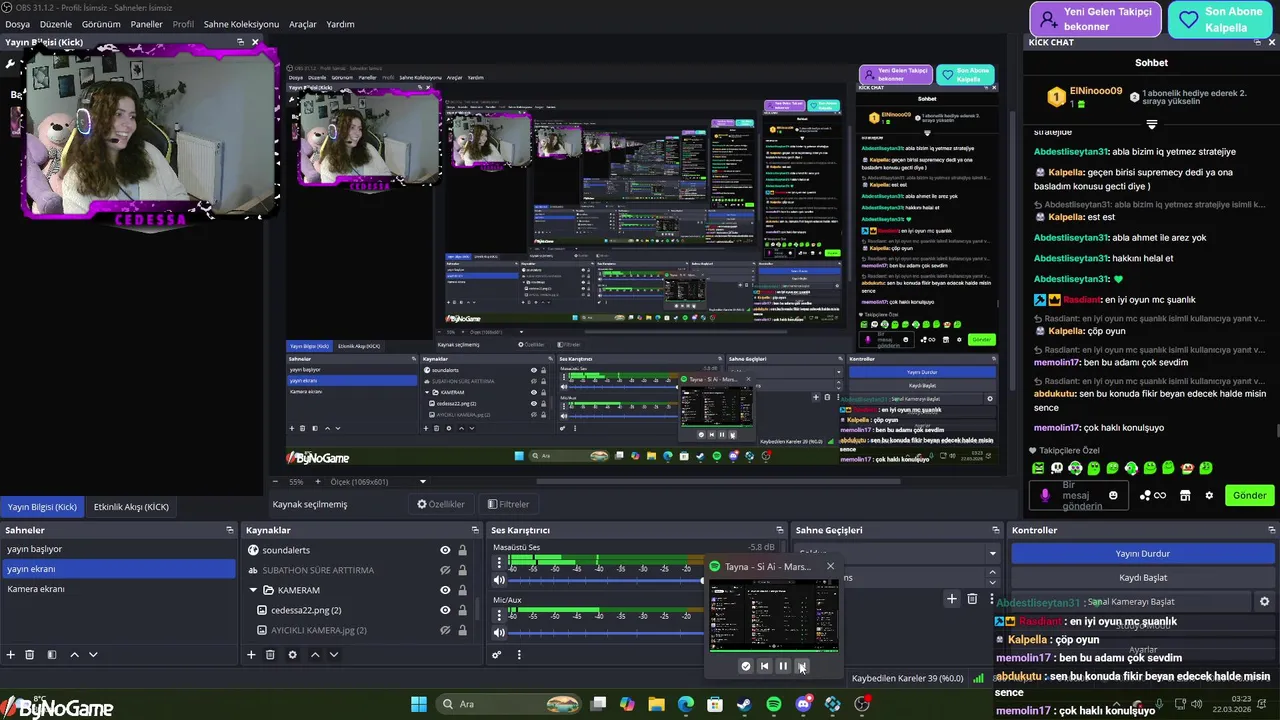Skip to previous track in Spotify popup

click(x=764, y=666)
